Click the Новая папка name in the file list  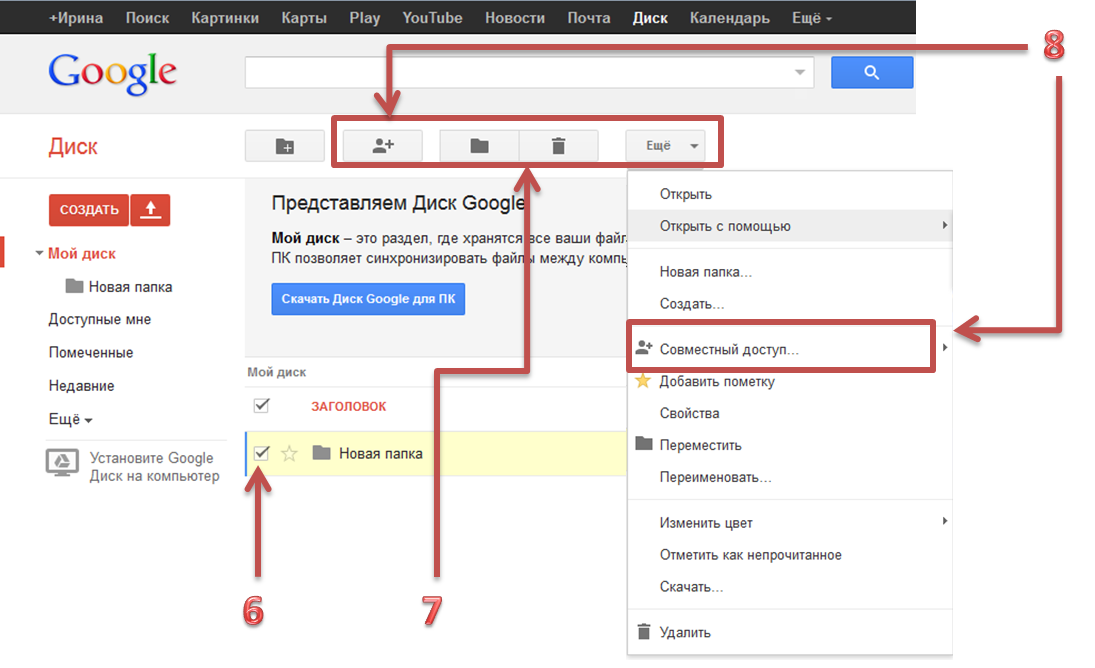[381, 454]
